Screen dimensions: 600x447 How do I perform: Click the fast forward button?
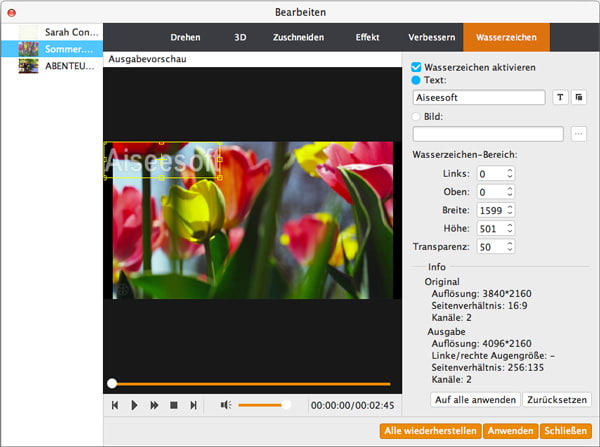click(x=154, y=405)
